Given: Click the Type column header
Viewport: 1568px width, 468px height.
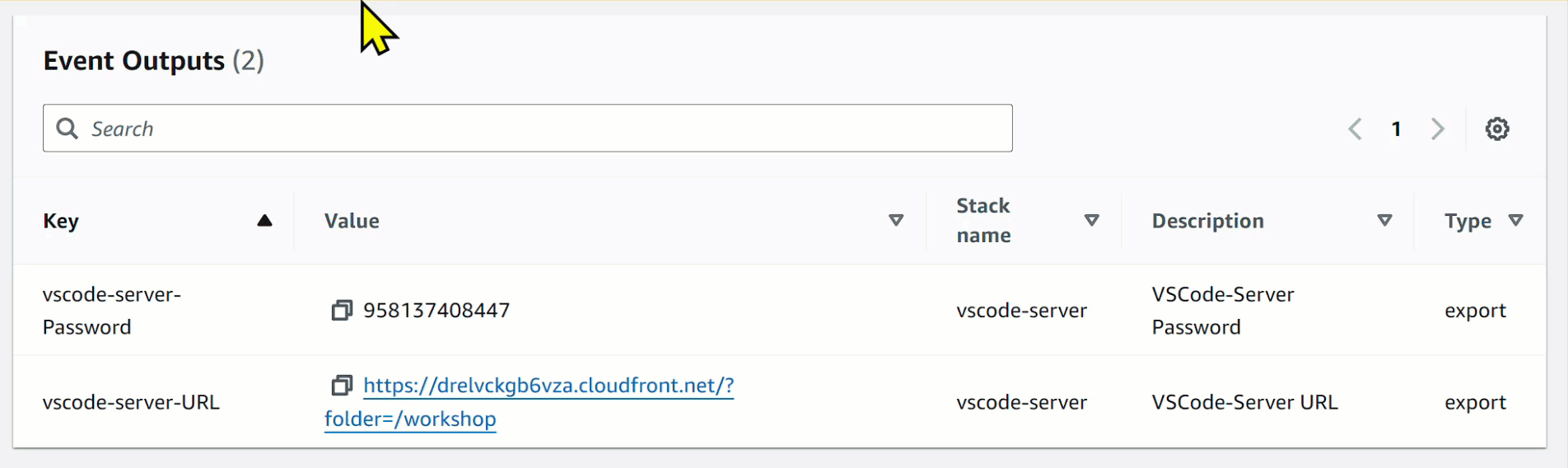Looking at the screenshot, I should click(x=1468, y=221).
